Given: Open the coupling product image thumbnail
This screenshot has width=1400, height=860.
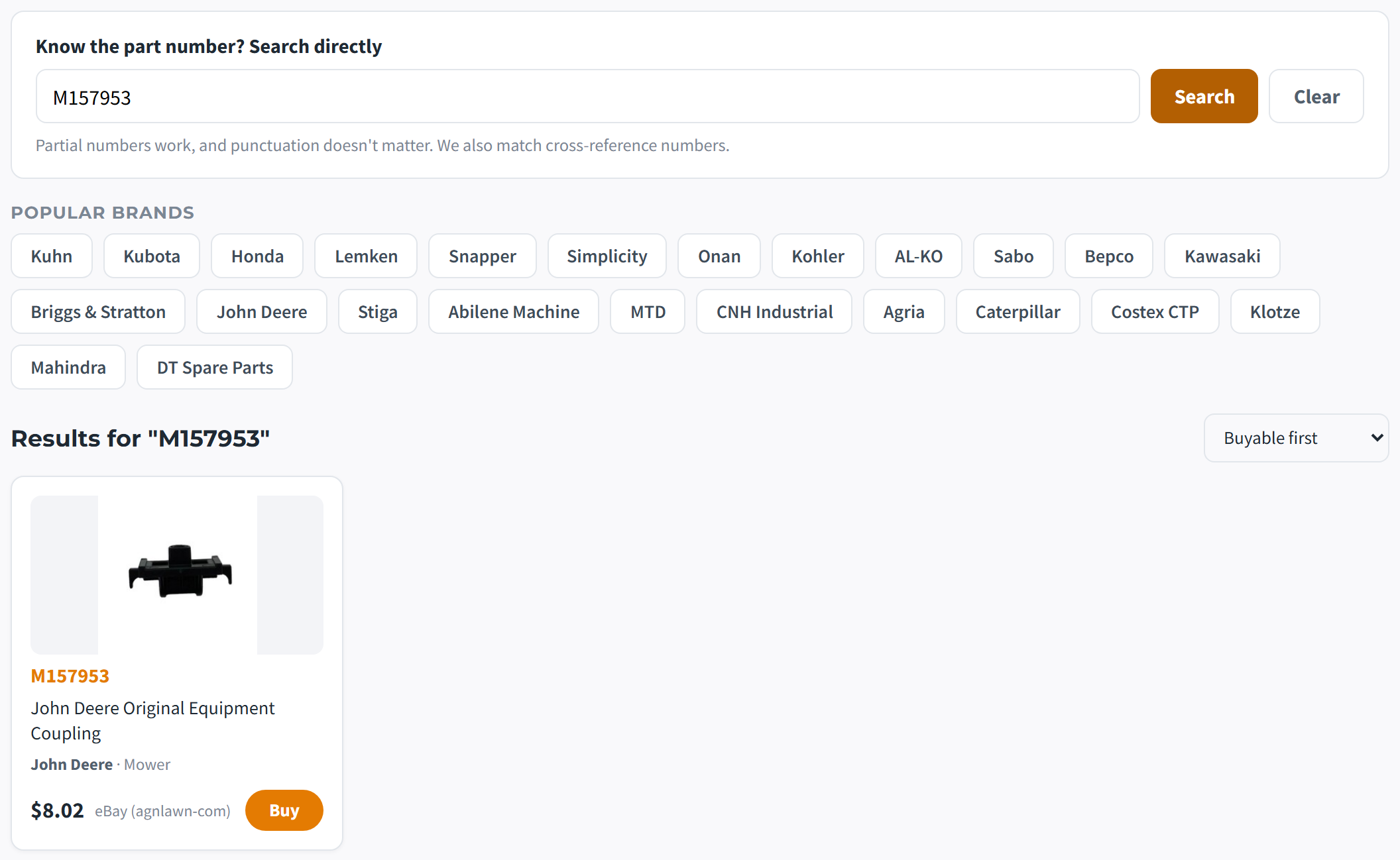Looking at the screenshot, I should 177,575.
